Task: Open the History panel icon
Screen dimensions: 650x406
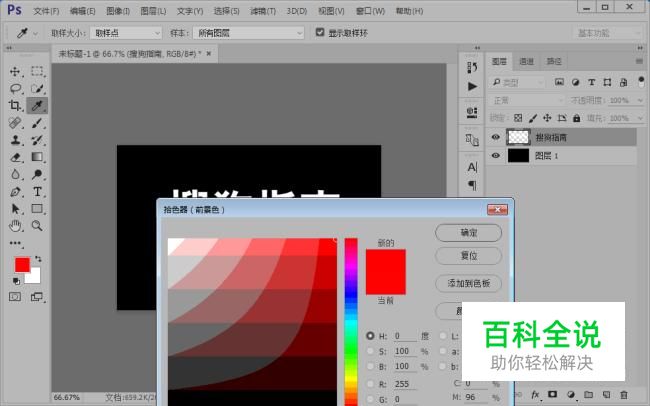Action: coord(472,68)
